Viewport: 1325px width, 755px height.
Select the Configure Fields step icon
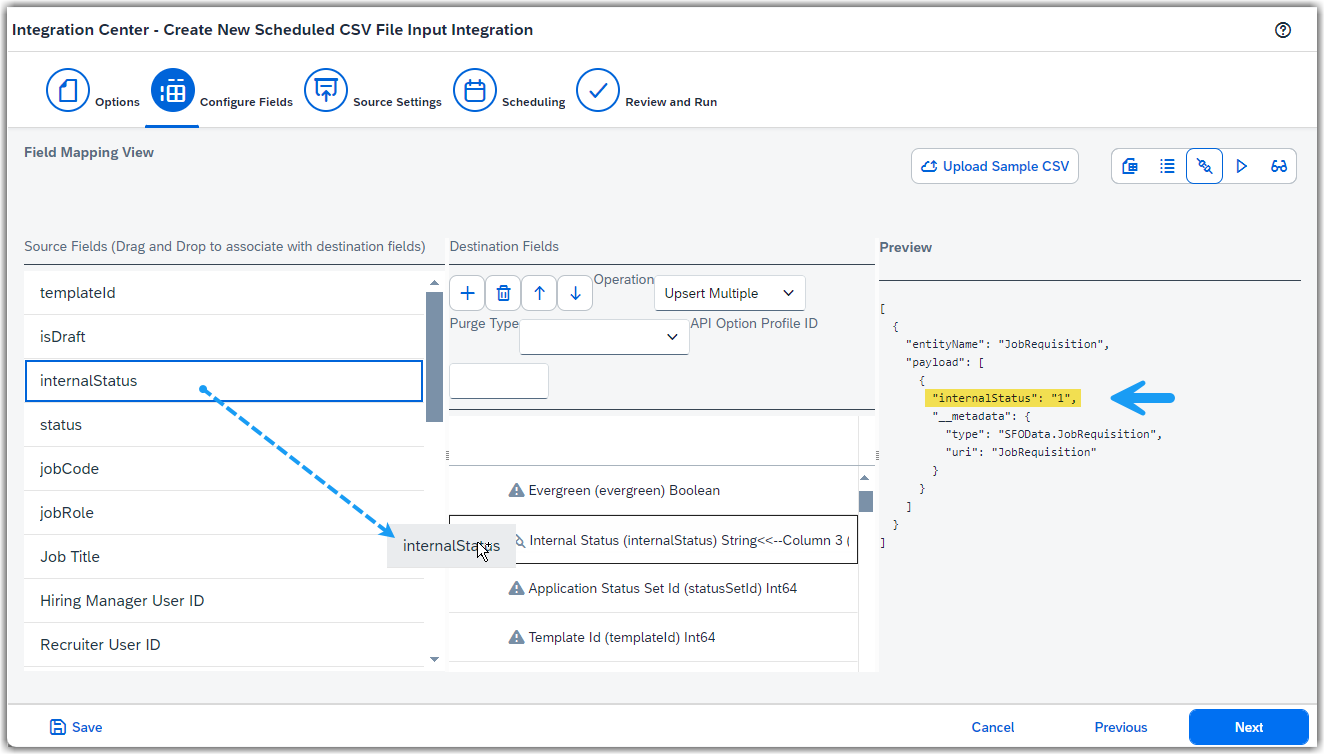172,91
